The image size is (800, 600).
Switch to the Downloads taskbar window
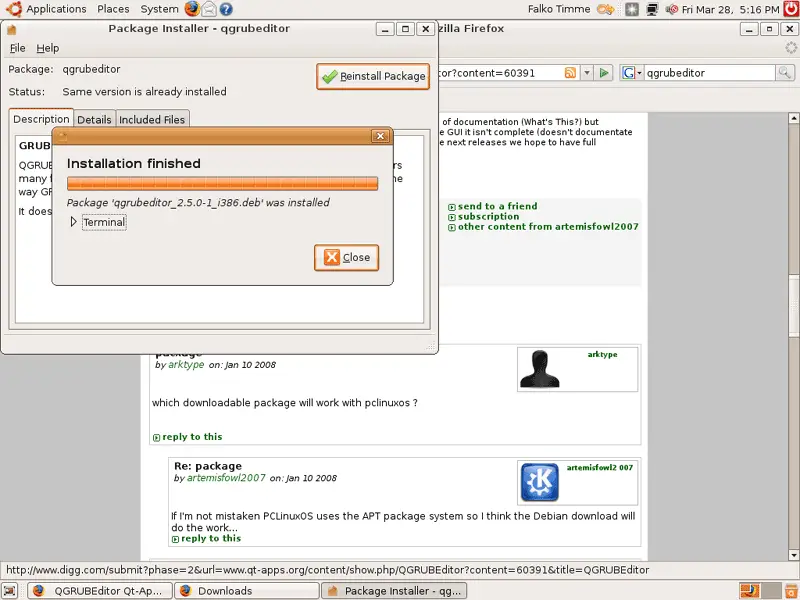[247, 591]
